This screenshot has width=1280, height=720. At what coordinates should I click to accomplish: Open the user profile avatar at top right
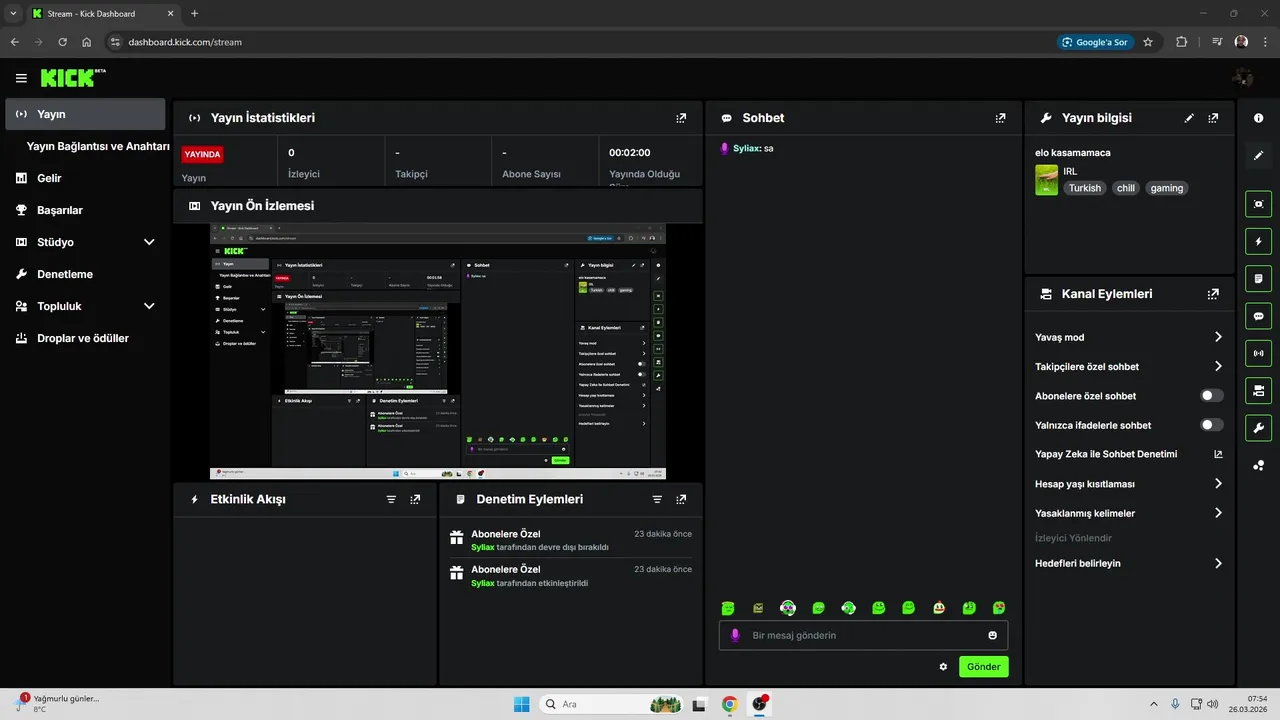pyautogui.click(x=1243, y=78)
